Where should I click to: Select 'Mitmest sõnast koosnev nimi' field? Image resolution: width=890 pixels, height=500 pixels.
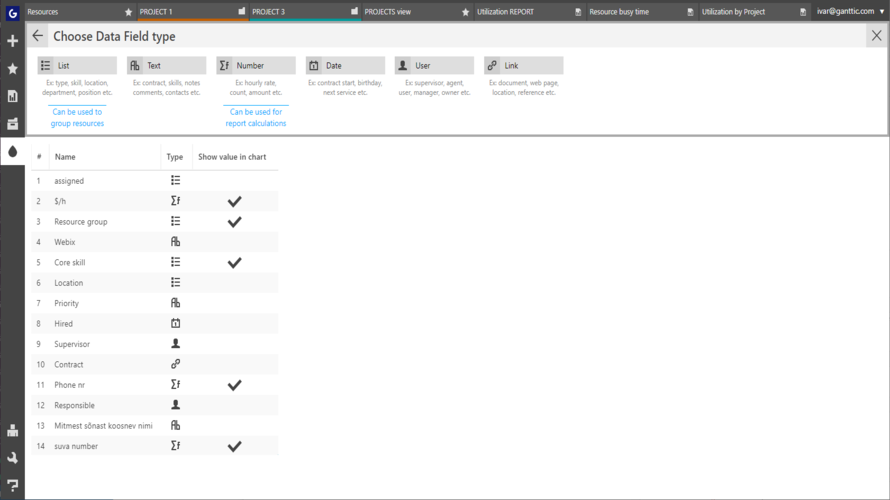pos(103,426)
